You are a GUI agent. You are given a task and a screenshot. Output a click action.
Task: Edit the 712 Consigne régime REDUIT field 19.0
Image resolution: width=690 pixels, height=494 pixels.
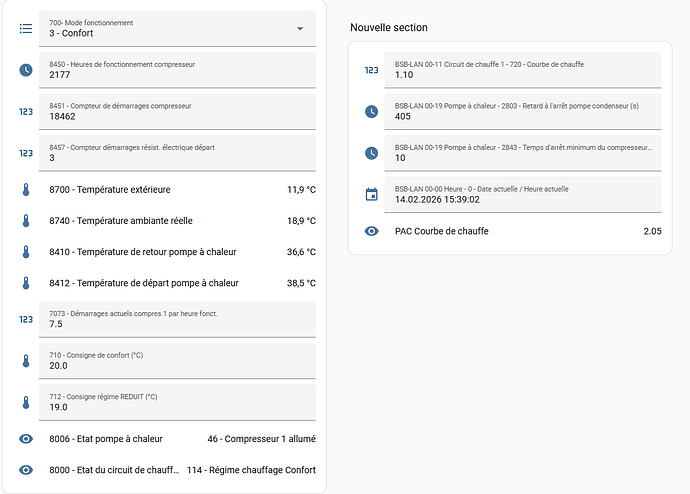click(x=177, y=403)
